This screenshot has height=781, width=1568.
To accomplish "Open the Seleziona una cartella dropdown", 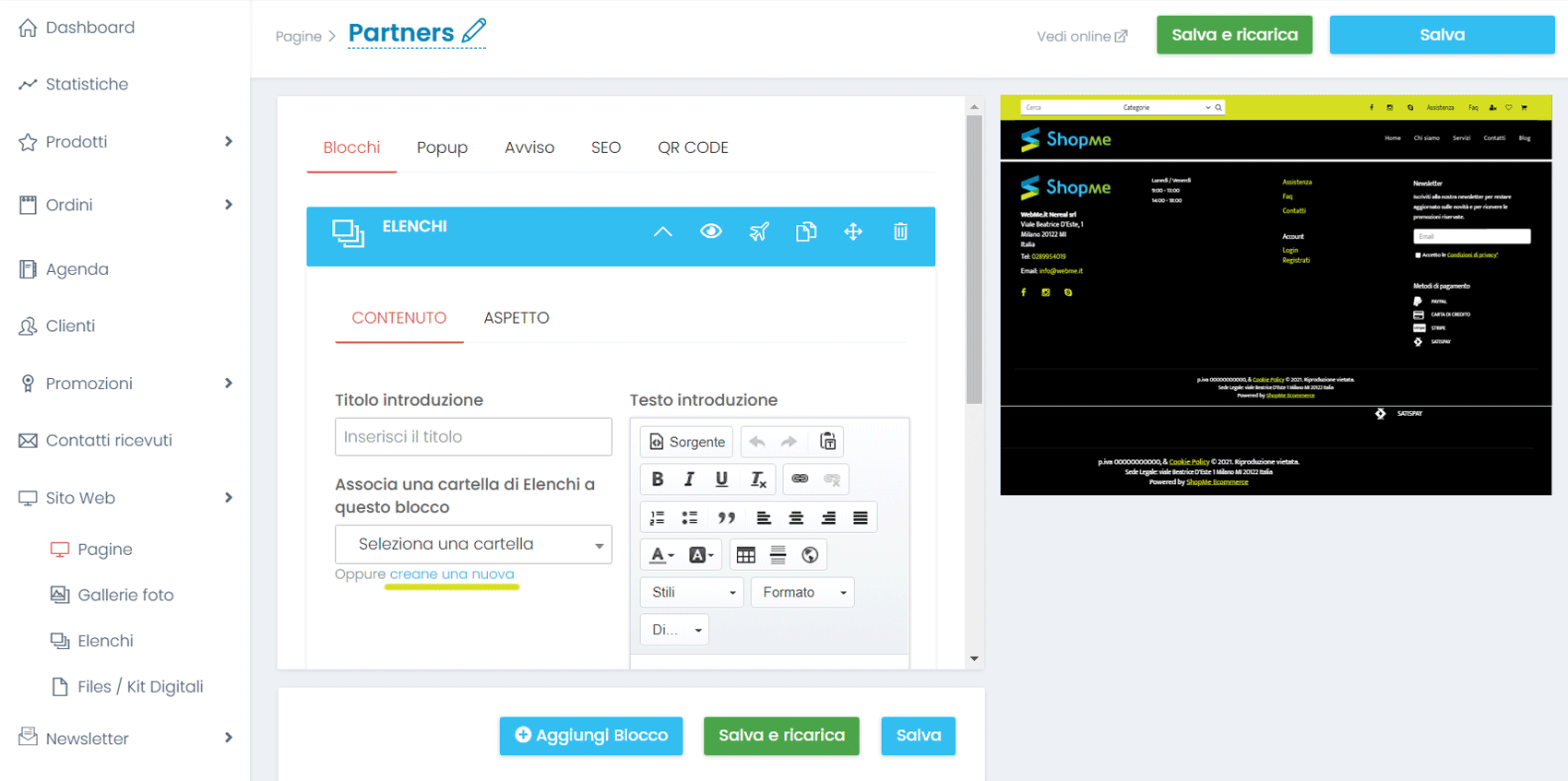I will (x=473, y=544).
